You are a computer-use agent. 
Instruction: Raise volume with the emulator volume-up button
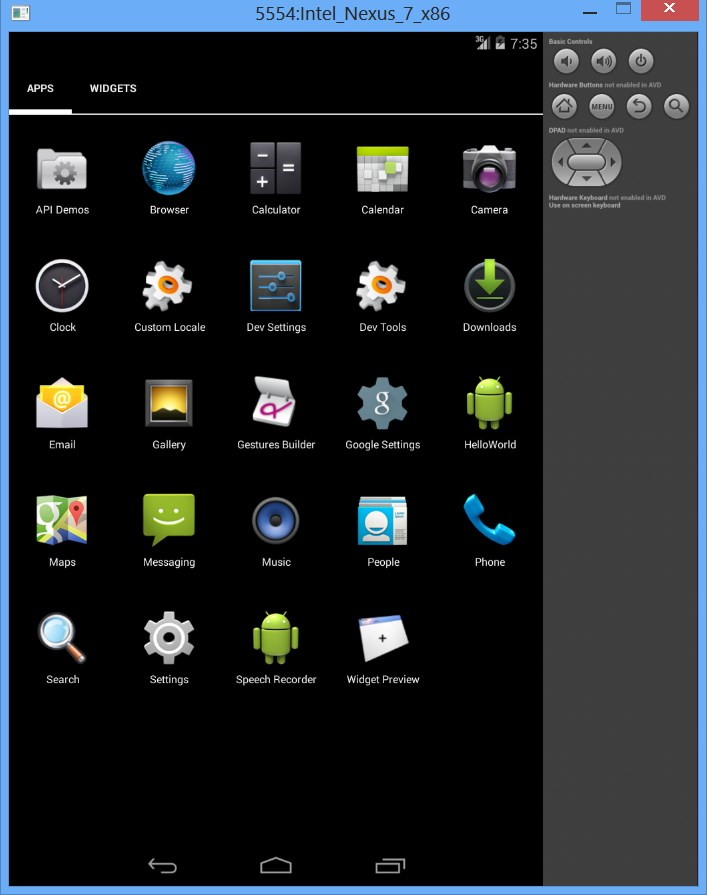(x=604, y=62)
